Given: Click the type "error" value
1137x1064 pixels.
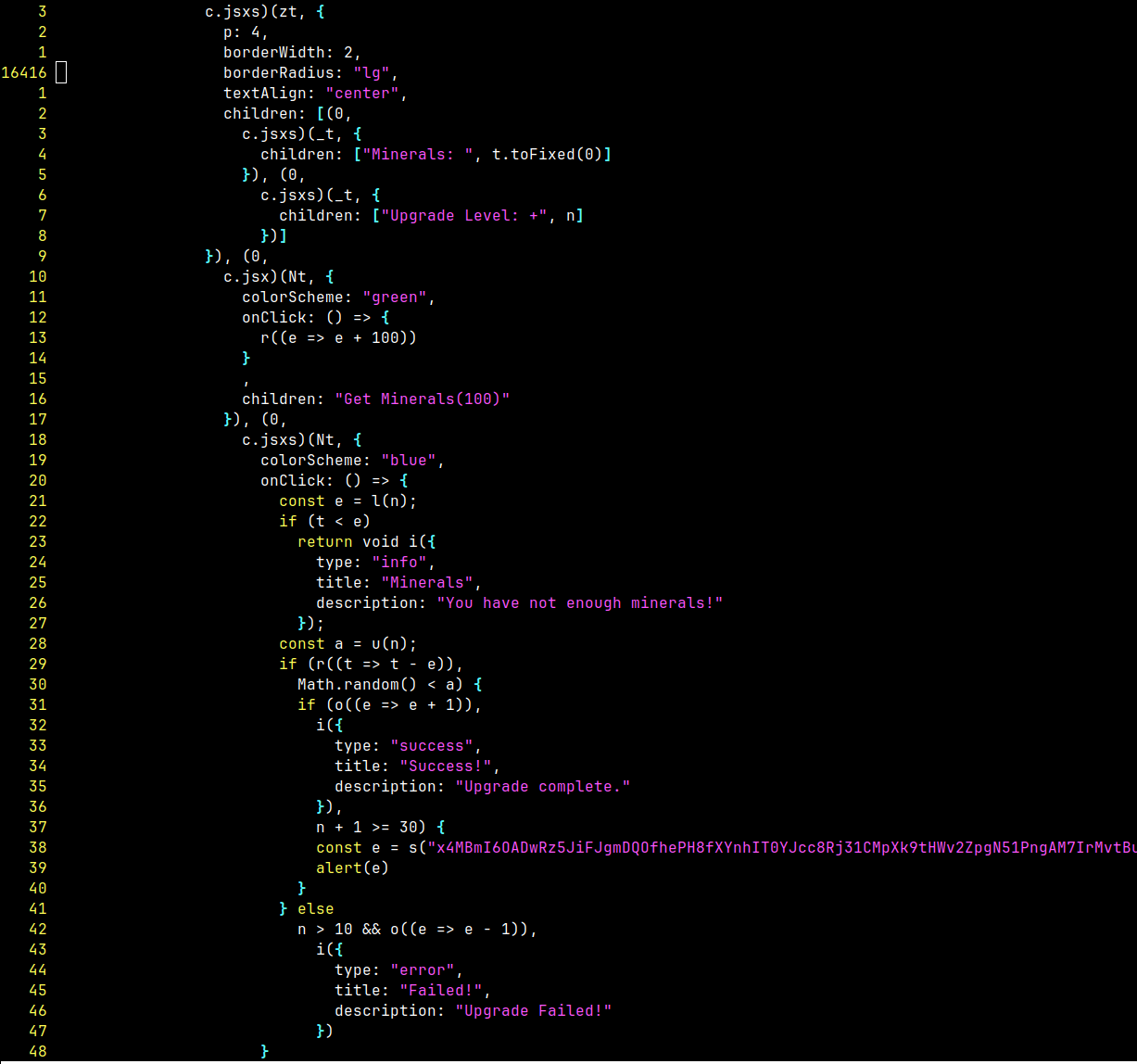Looking at the screenshot, I should click(x=422, y=969).
